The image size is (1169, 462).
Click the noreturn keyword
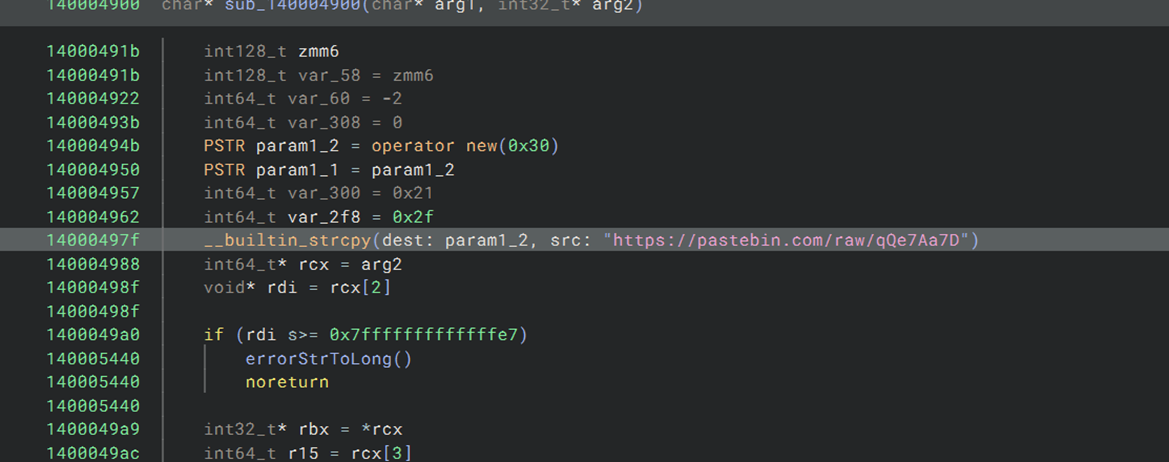(287, 382)
